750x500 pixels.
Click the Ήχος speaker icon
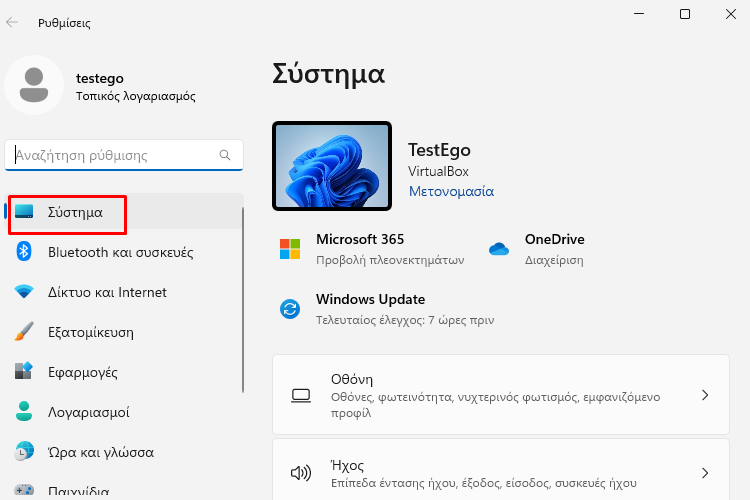(301, 473)
